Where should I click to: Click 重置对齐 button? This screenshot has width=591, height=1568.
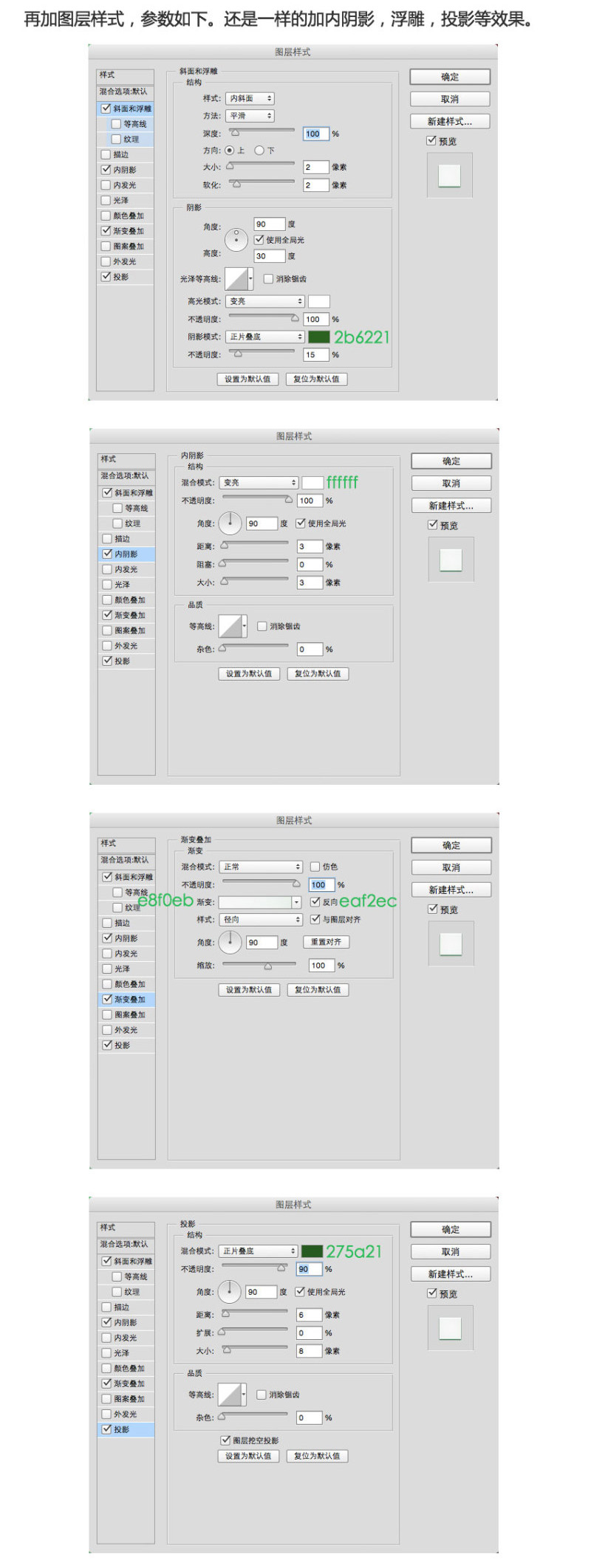click(326, 942)
